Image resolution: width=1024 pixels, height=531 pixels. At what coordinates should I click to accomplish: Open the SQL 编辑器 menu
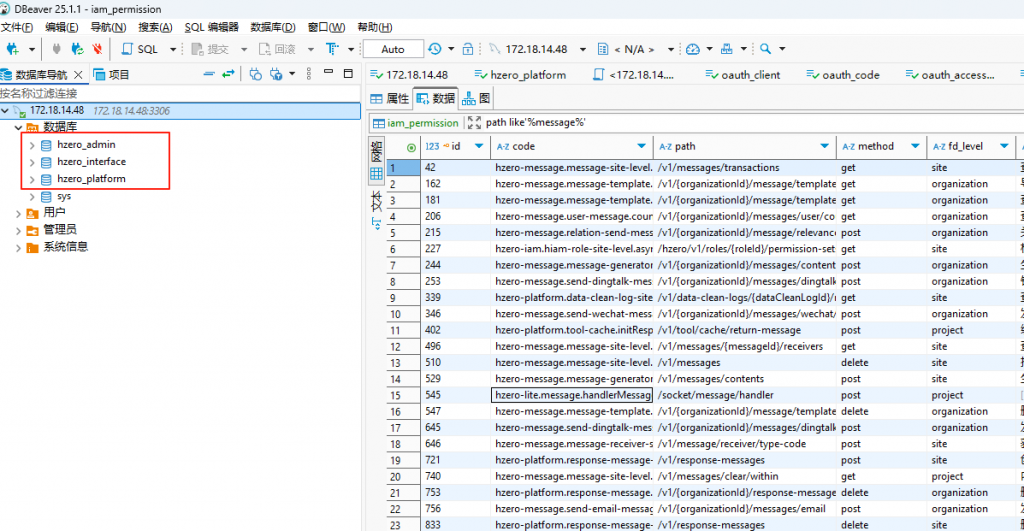[212, 27]
